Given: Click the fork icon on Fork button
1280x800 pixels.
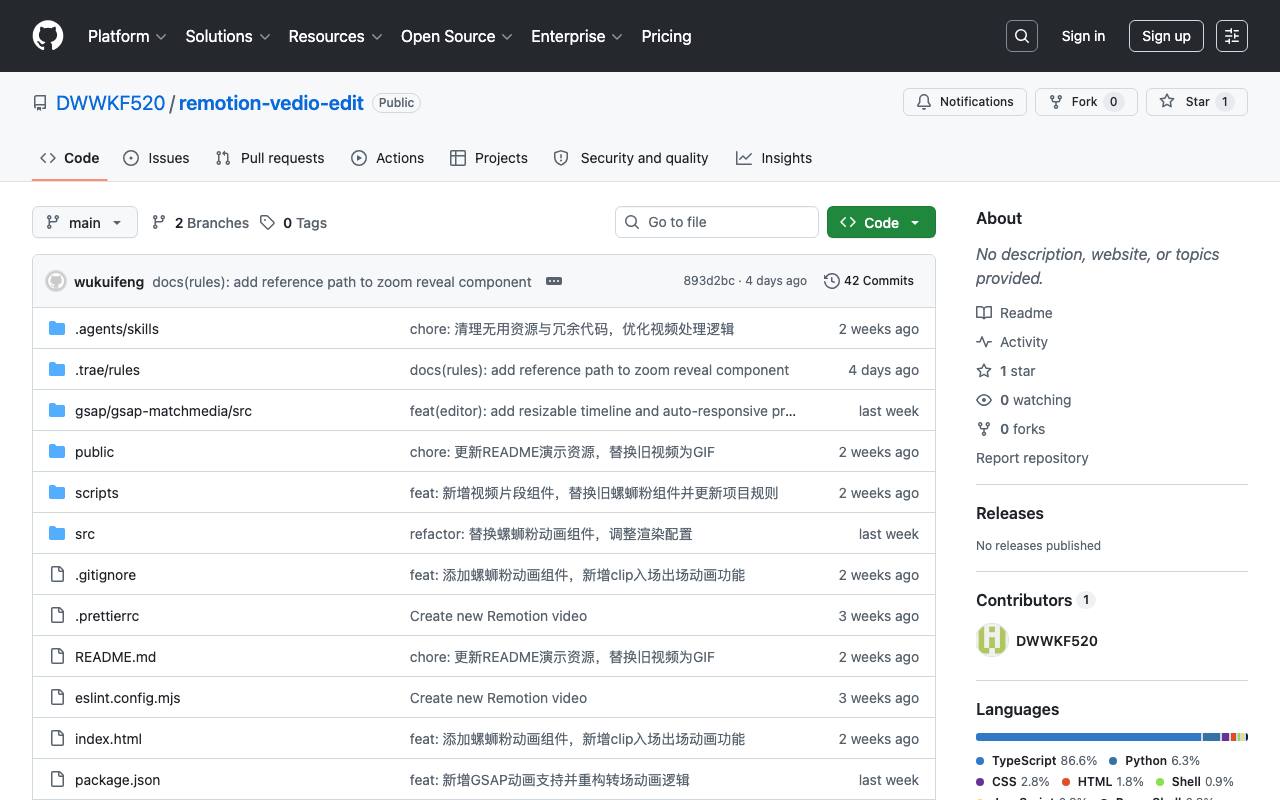Looking at the screenshot, I should tap(1055, 102).
